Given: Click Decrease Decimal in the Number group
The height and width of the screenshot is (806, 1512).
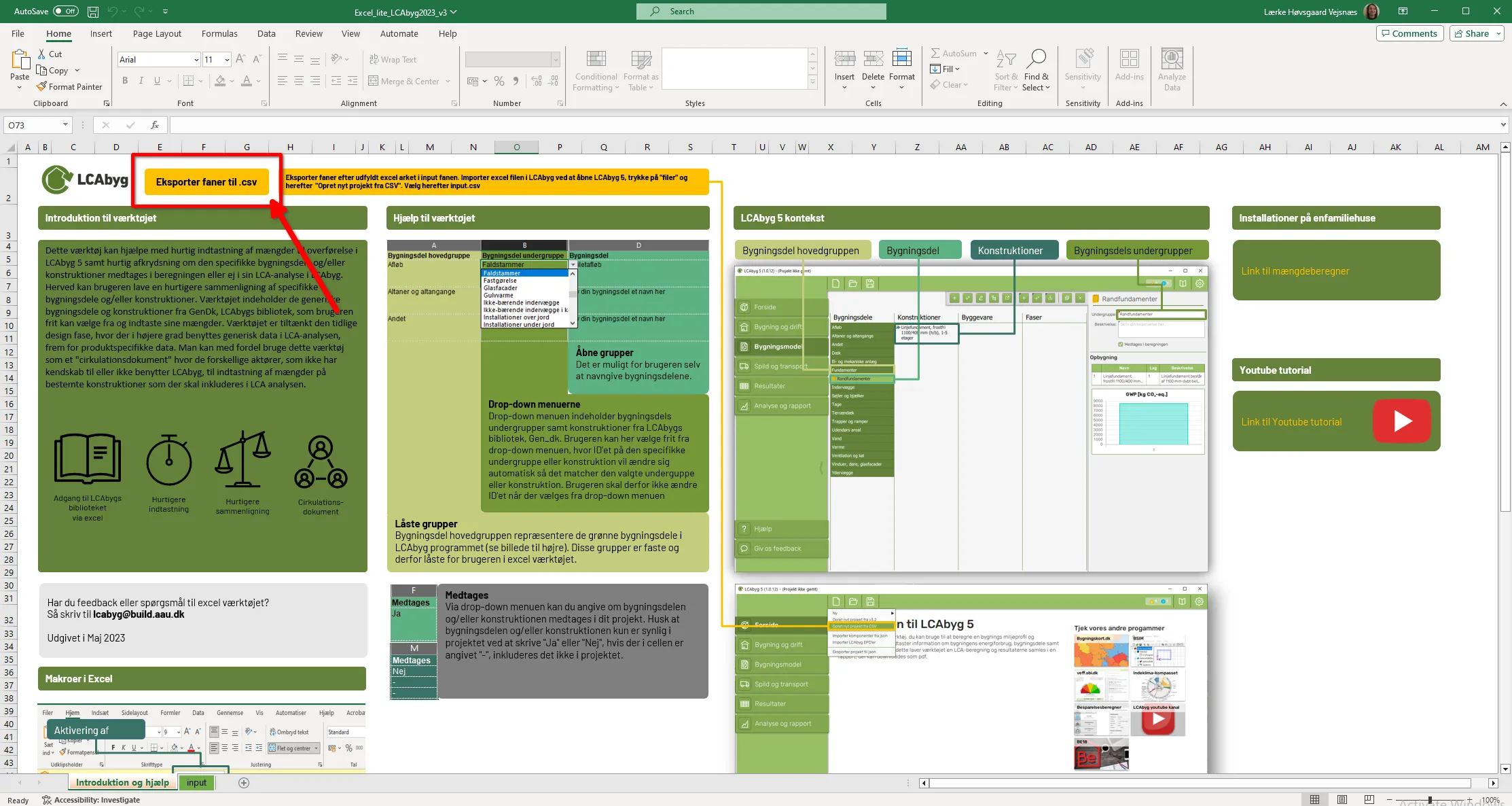Looking at the screenshot, I should [554, 81].
